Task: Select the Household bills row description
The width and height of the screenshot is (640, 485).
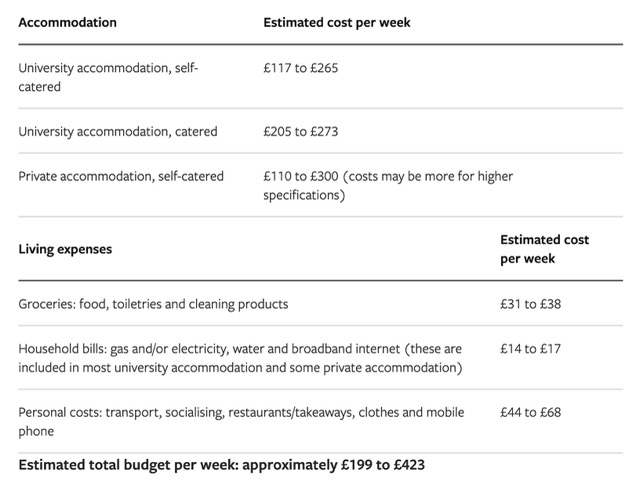Action: (240, 358)
